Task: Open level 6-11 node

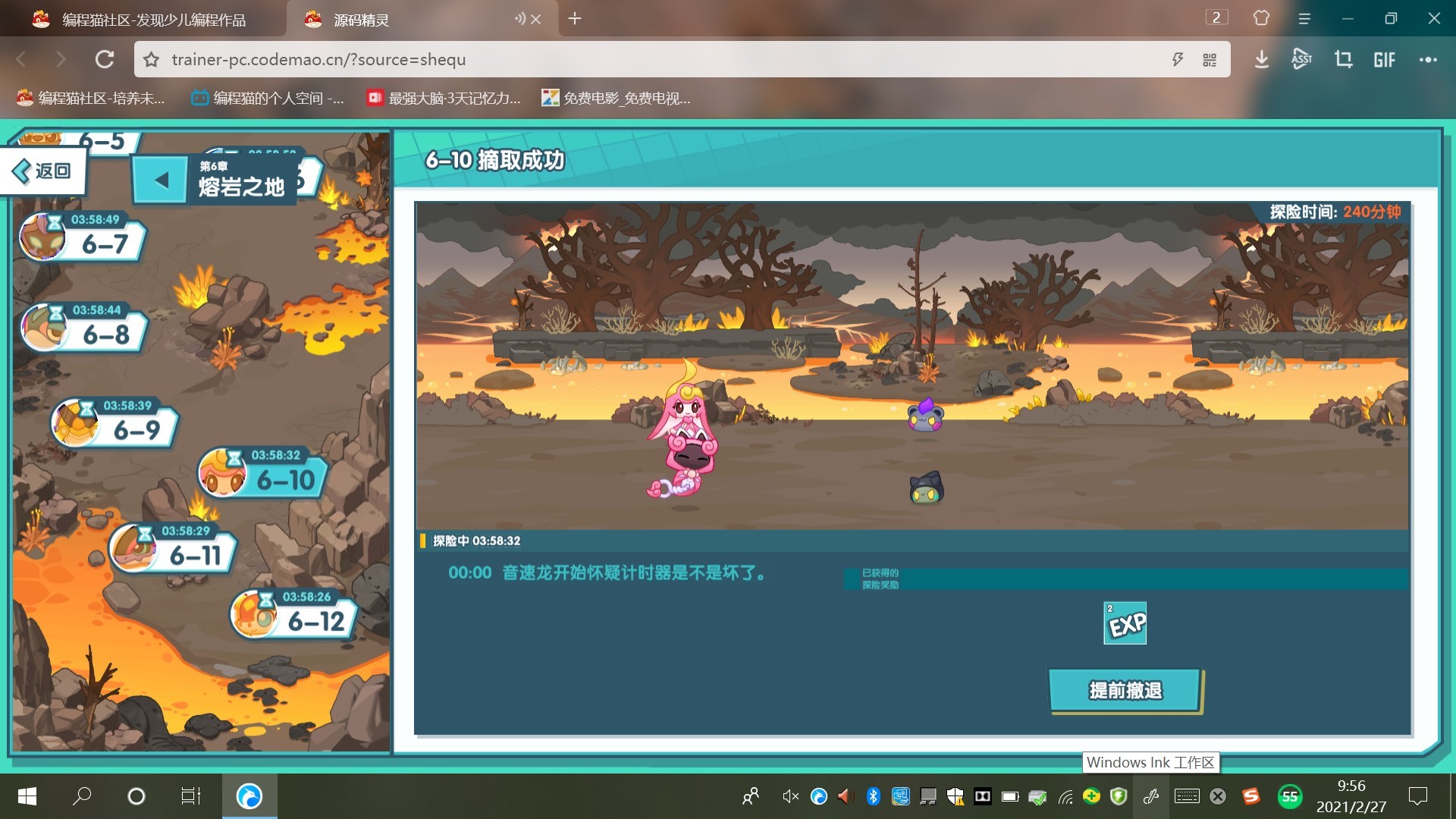Action: (x=173, y=548)
